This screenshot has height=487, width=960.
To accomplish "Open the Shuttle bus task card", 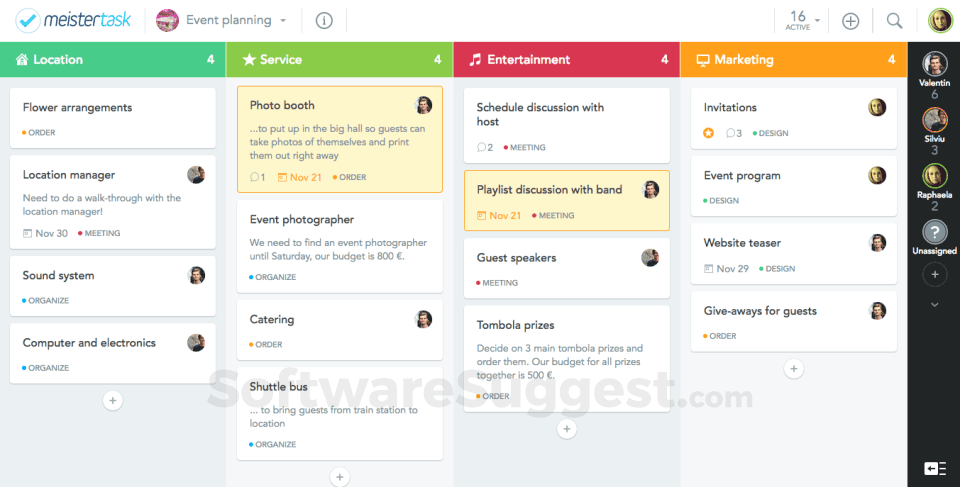I will pyautogui.click(x=340, y=413).
